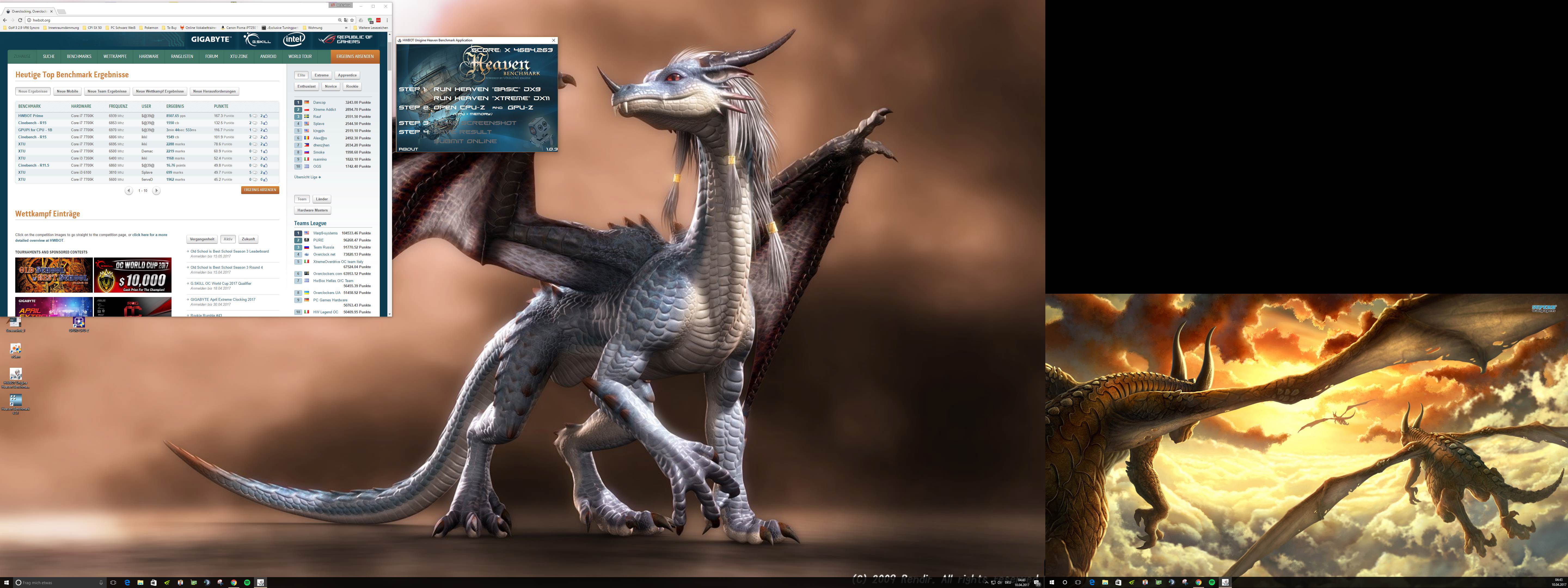Viewport: 1568px width, 588px height.
Task: Bookmark this page with the star icon
Action: (352, 20)
